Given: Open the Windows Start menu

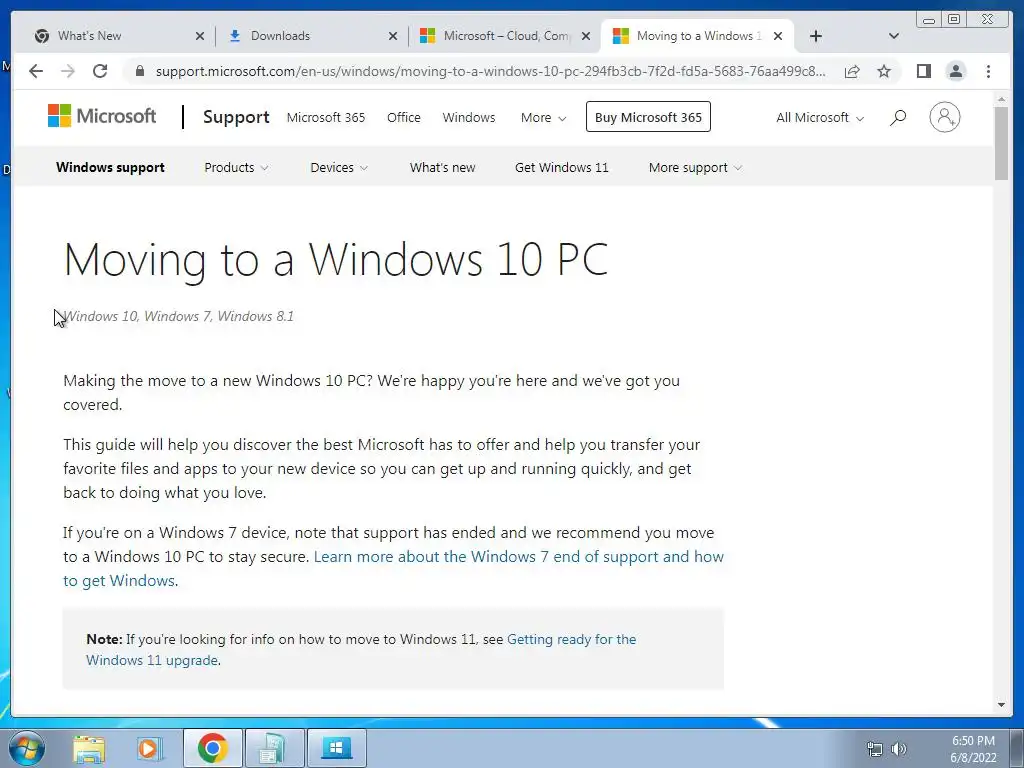Looking at the screenshot, I should coord(26,748).
